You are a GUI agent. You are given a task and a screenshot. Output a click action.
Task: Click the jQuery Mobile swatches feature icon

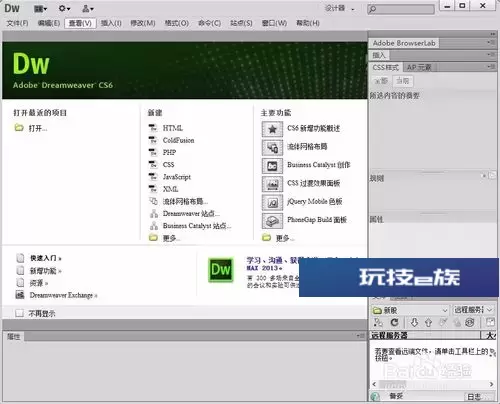tap(272, 202)
